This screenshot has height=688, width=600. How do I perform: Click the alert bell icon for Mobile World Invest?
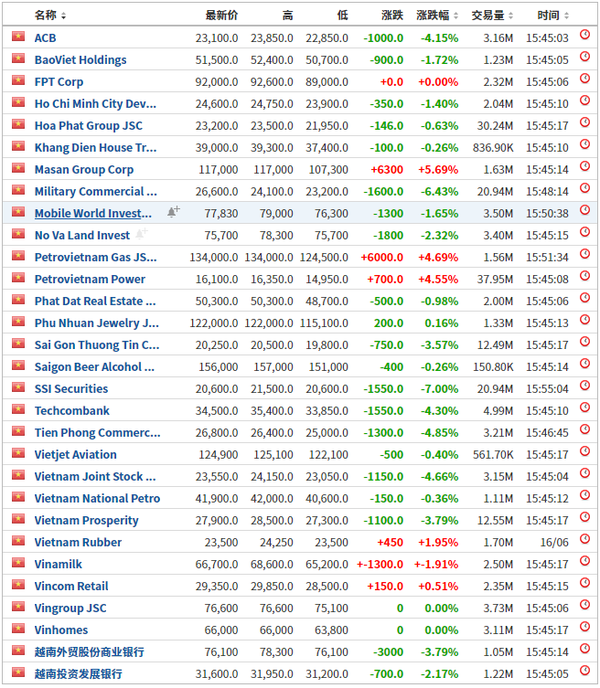click(173, 212)
